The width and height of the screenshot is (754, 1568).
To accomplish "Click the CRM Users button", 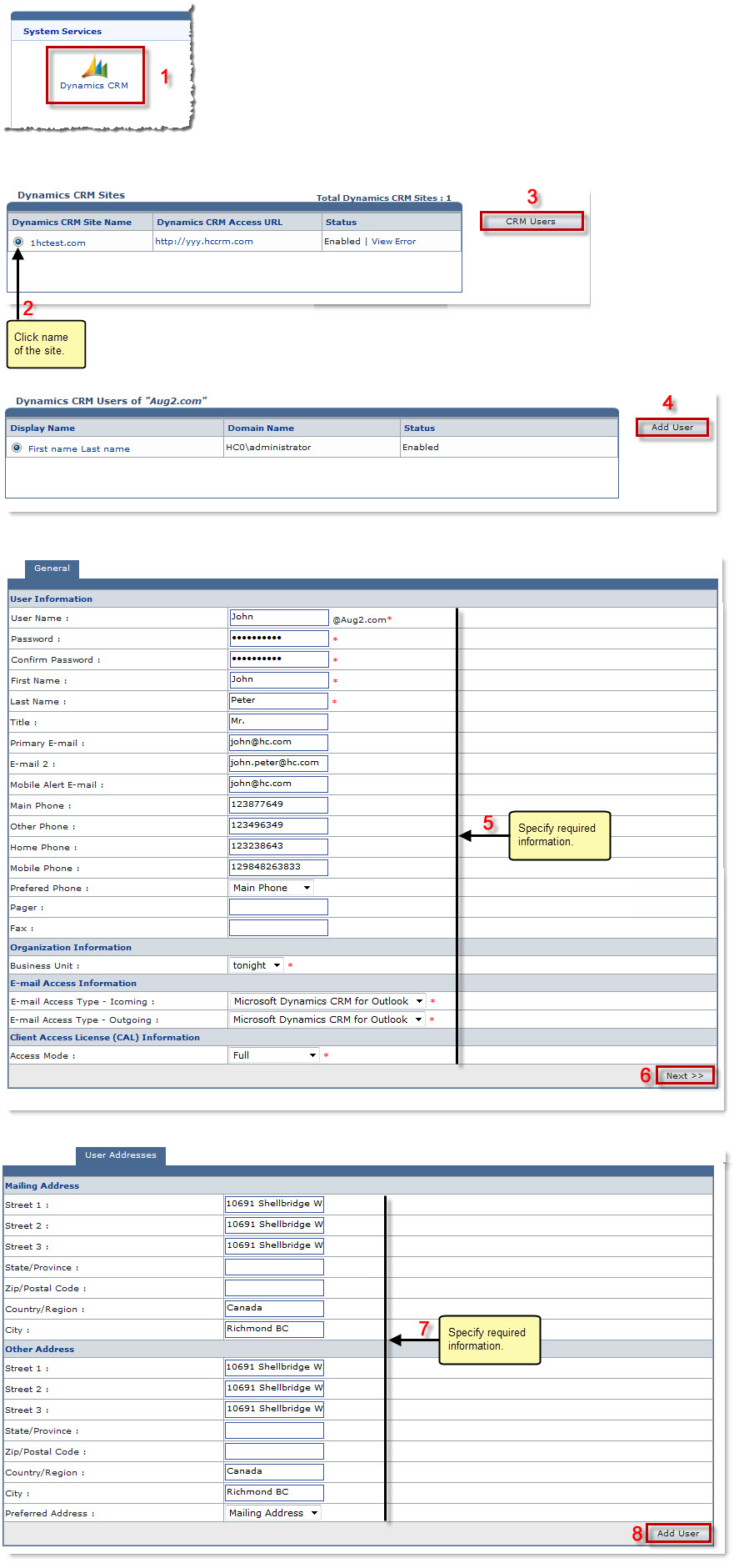I will click(x=531, y=222).
